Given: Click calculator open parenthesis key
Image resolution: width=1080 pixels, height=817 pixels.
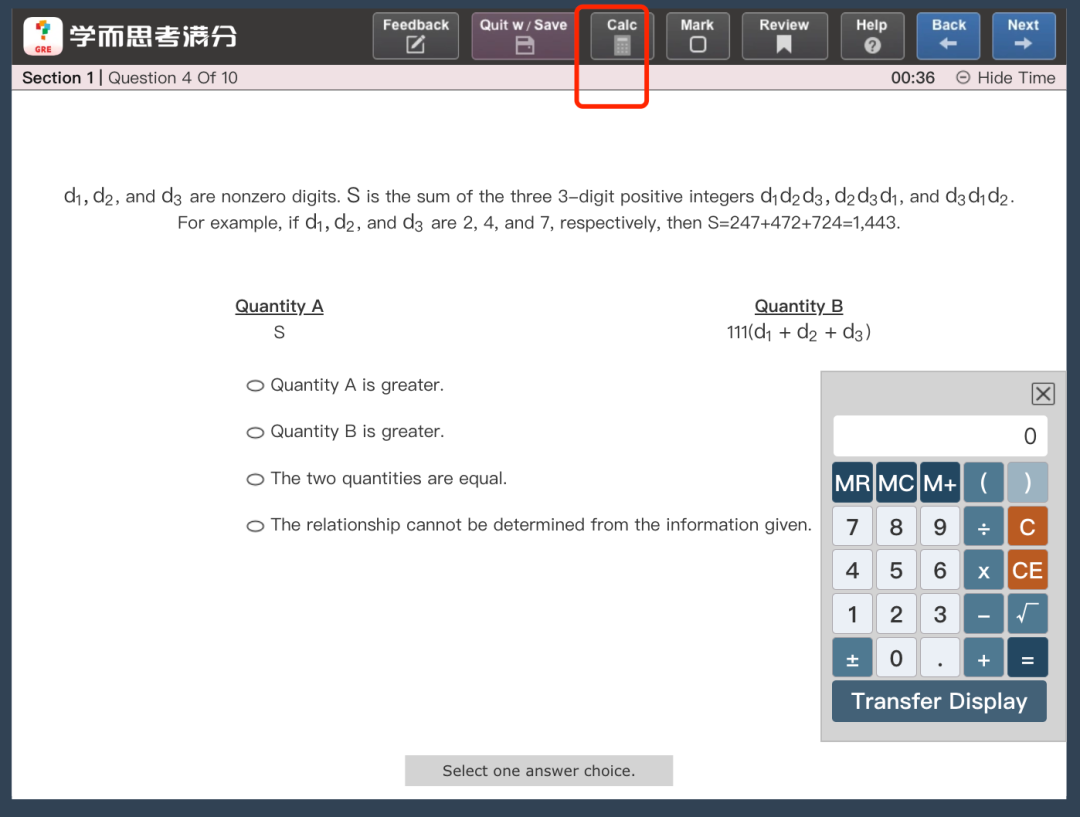Looking at the screenshot, I should [984, 483].
